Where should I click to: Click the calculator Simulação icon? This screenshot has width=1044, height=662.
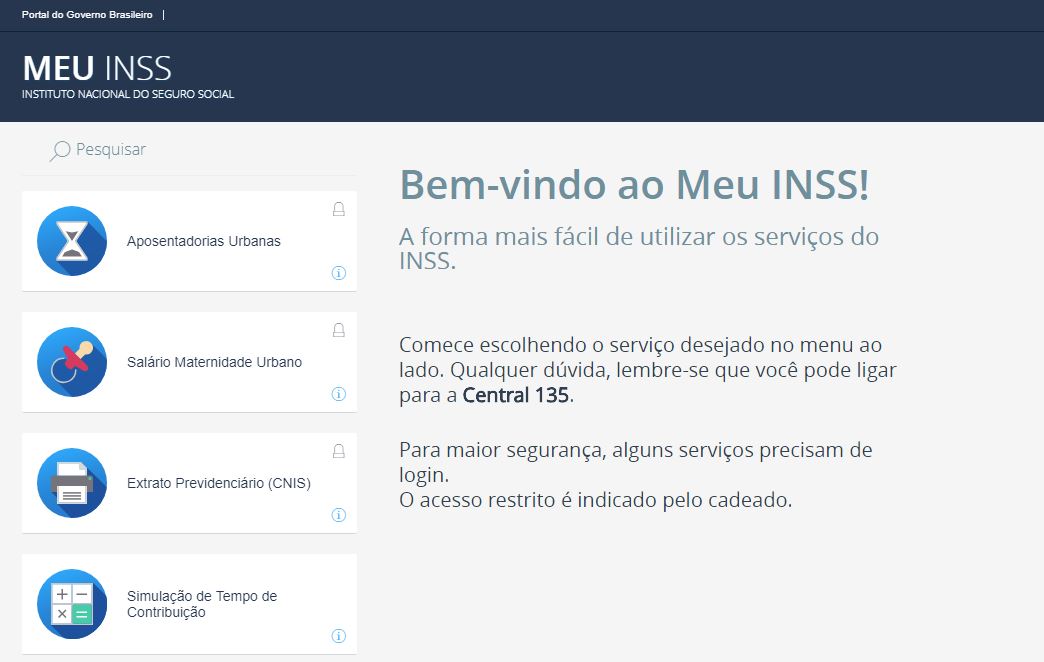coord(72,604)
